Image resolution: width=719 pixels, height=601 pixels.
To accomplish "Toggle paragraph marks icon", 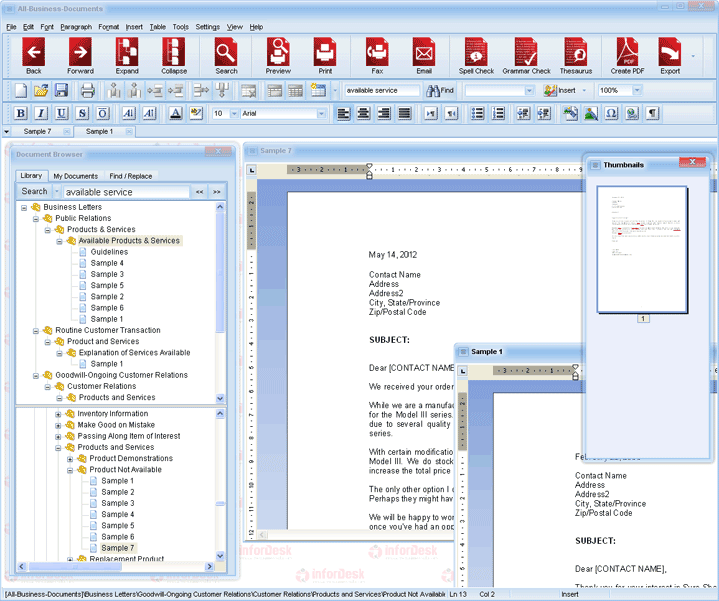I will point(652,113).
